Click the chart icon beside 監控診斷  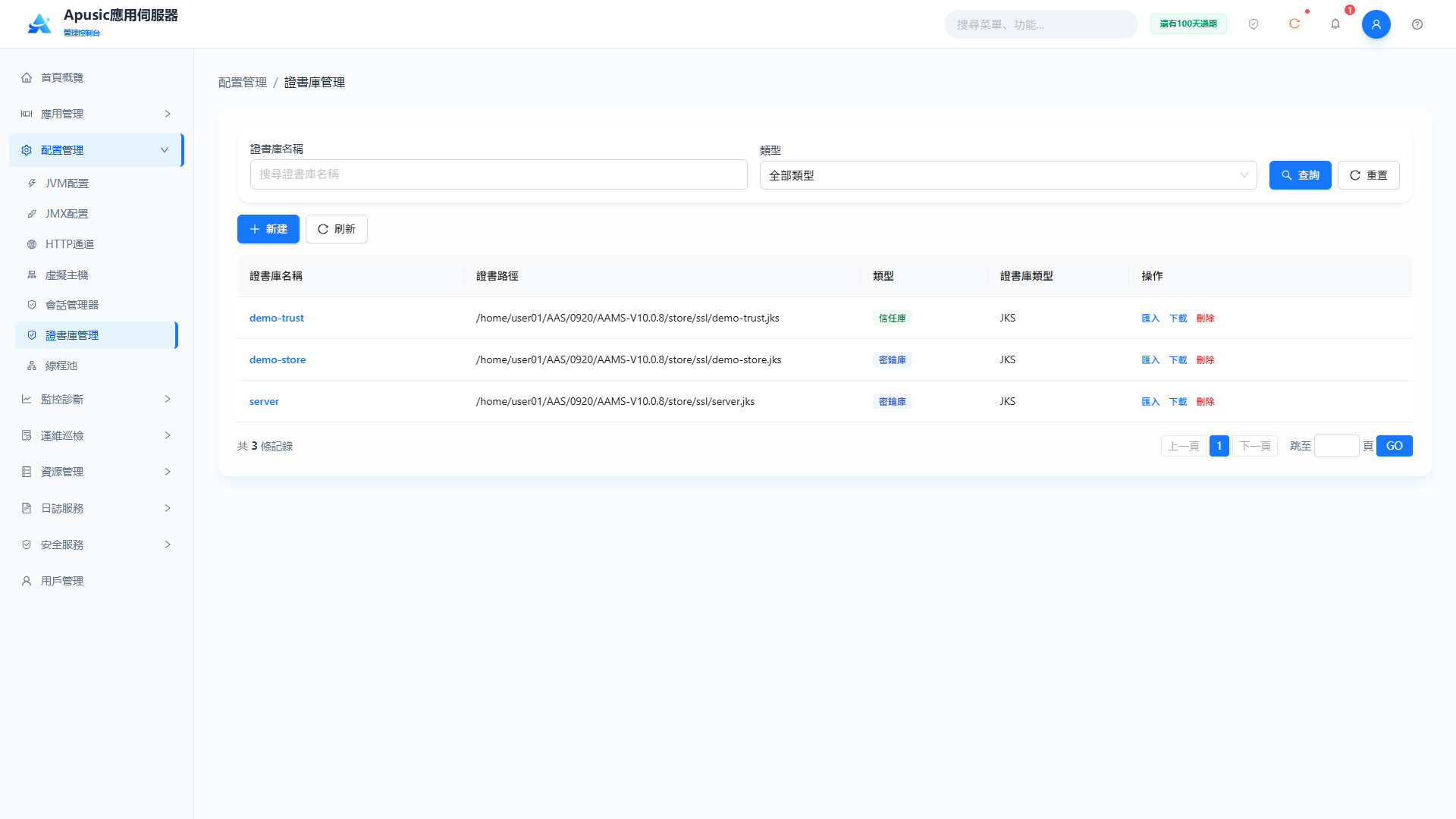[27, 399]
